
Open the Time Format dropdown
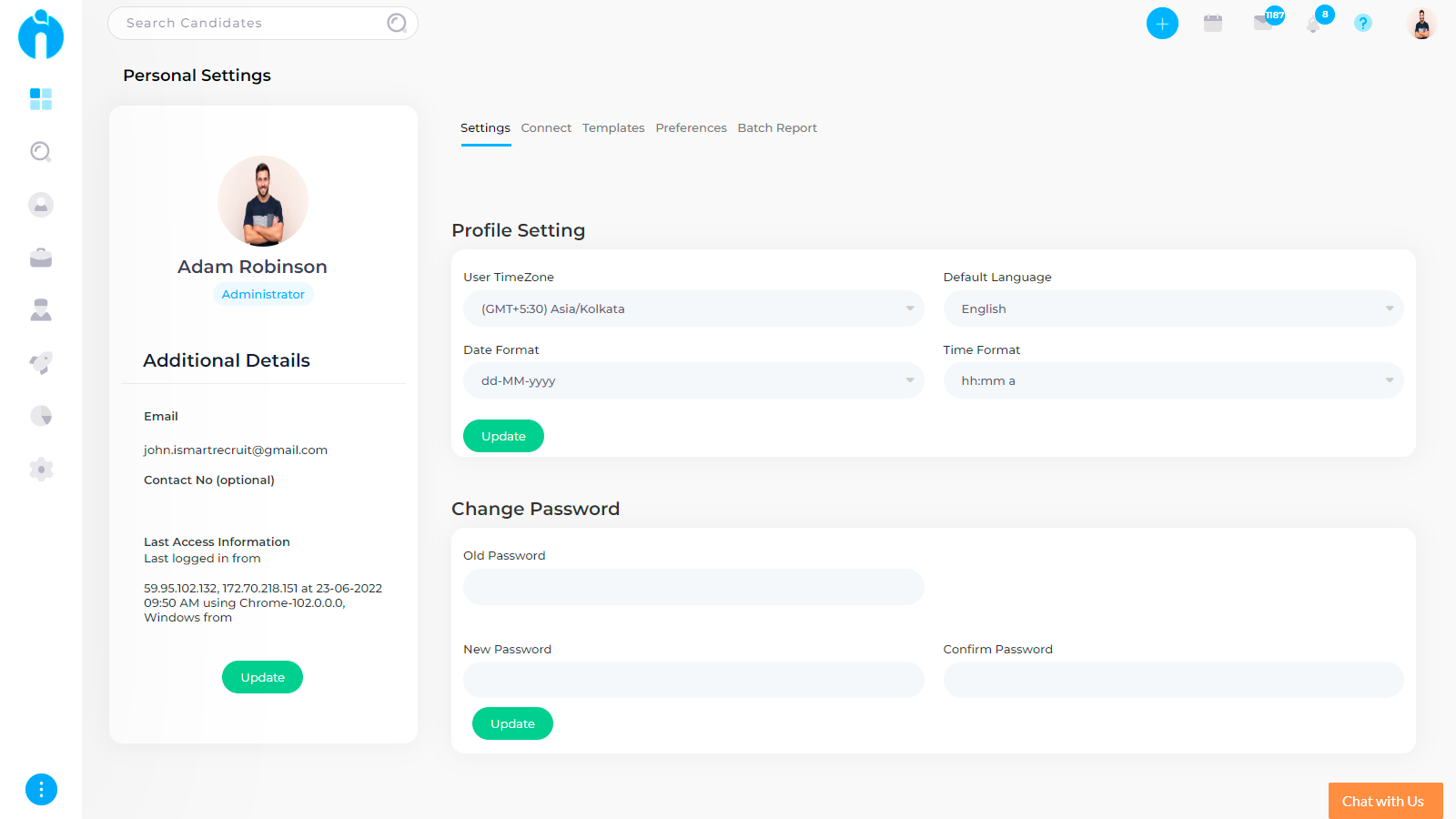tap(1173, 380)
